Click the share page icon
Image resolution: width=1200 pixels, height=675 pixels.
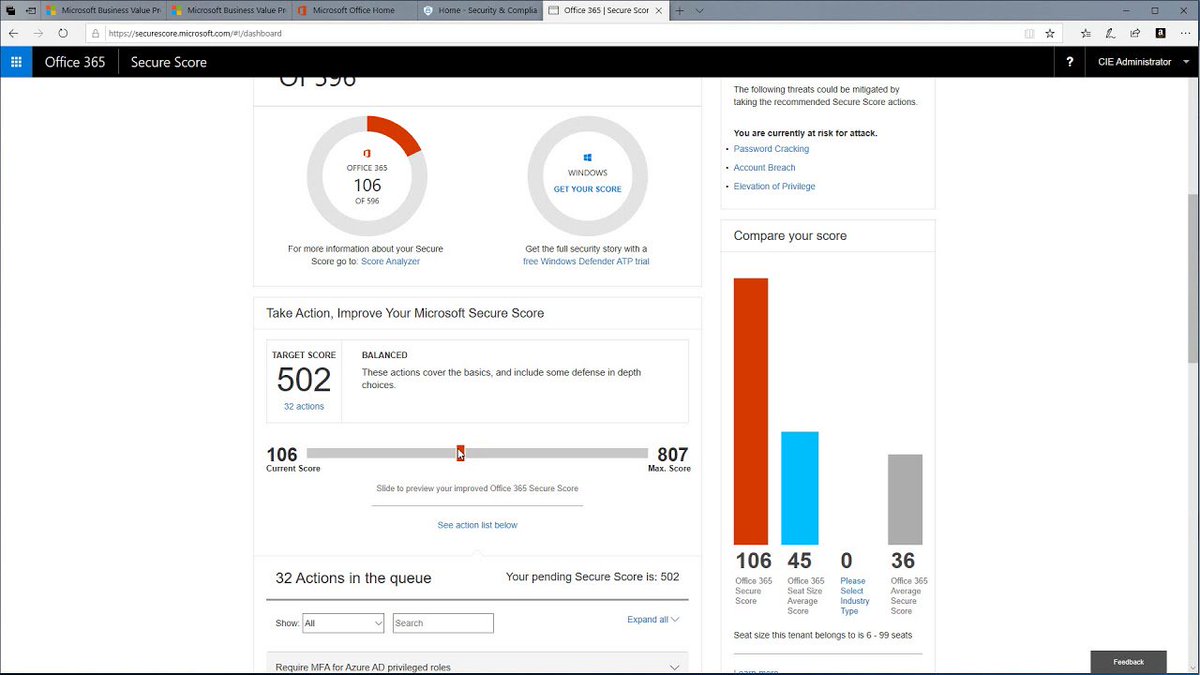(x=1135, y=33)
